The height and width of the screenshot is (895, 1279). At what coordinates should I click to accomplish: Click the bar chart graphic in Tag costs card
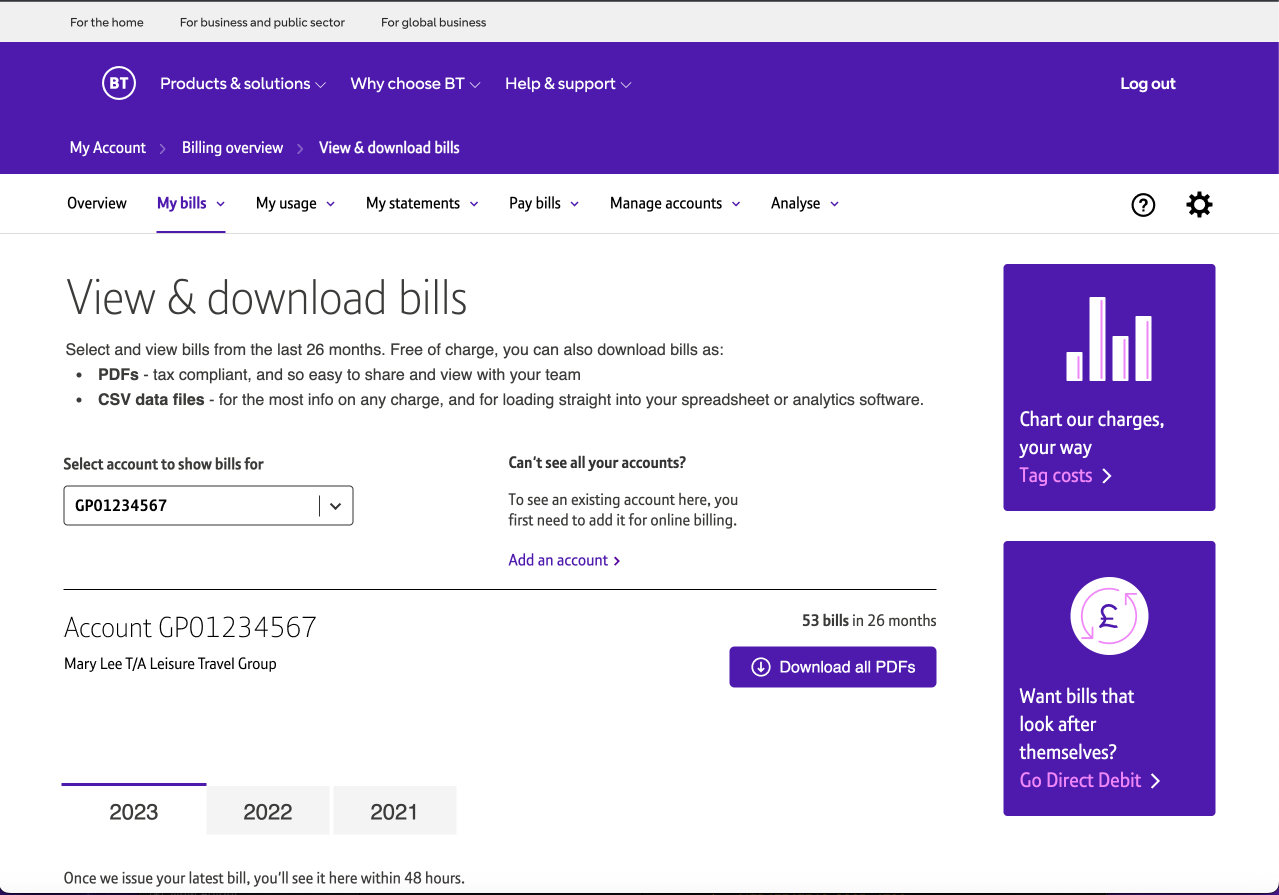[x=1109, y=338]
